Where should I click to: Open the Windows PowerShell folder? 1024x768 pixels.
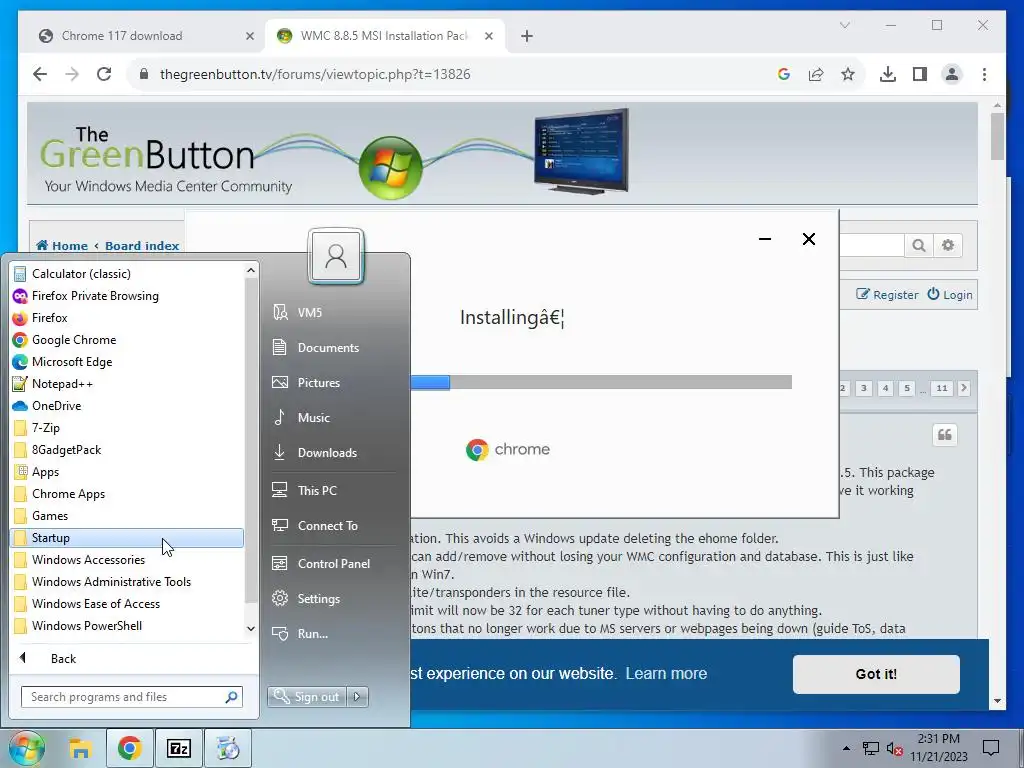pos(127,626)
